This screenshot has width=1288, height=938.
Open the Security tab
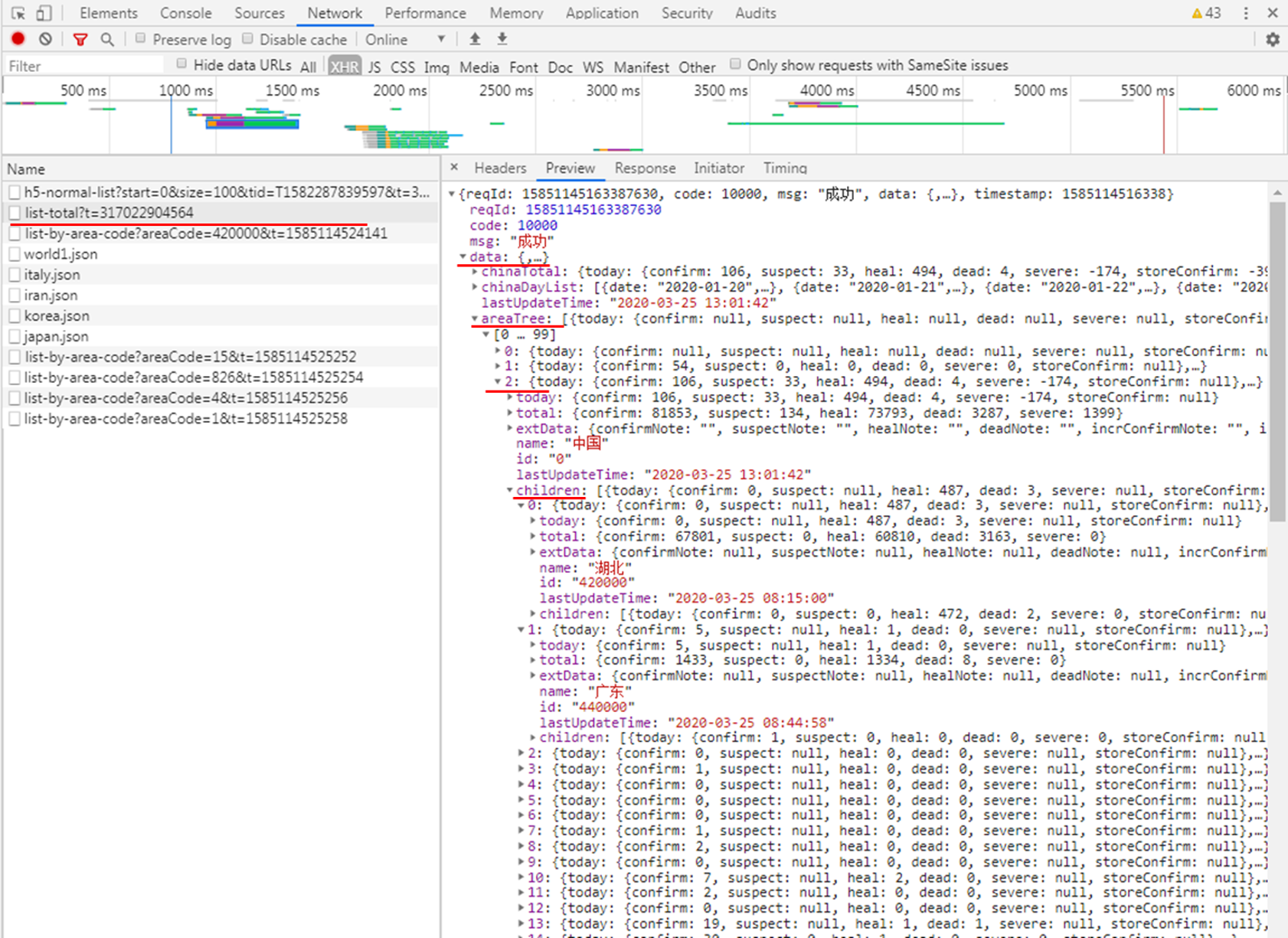point(687,13)
